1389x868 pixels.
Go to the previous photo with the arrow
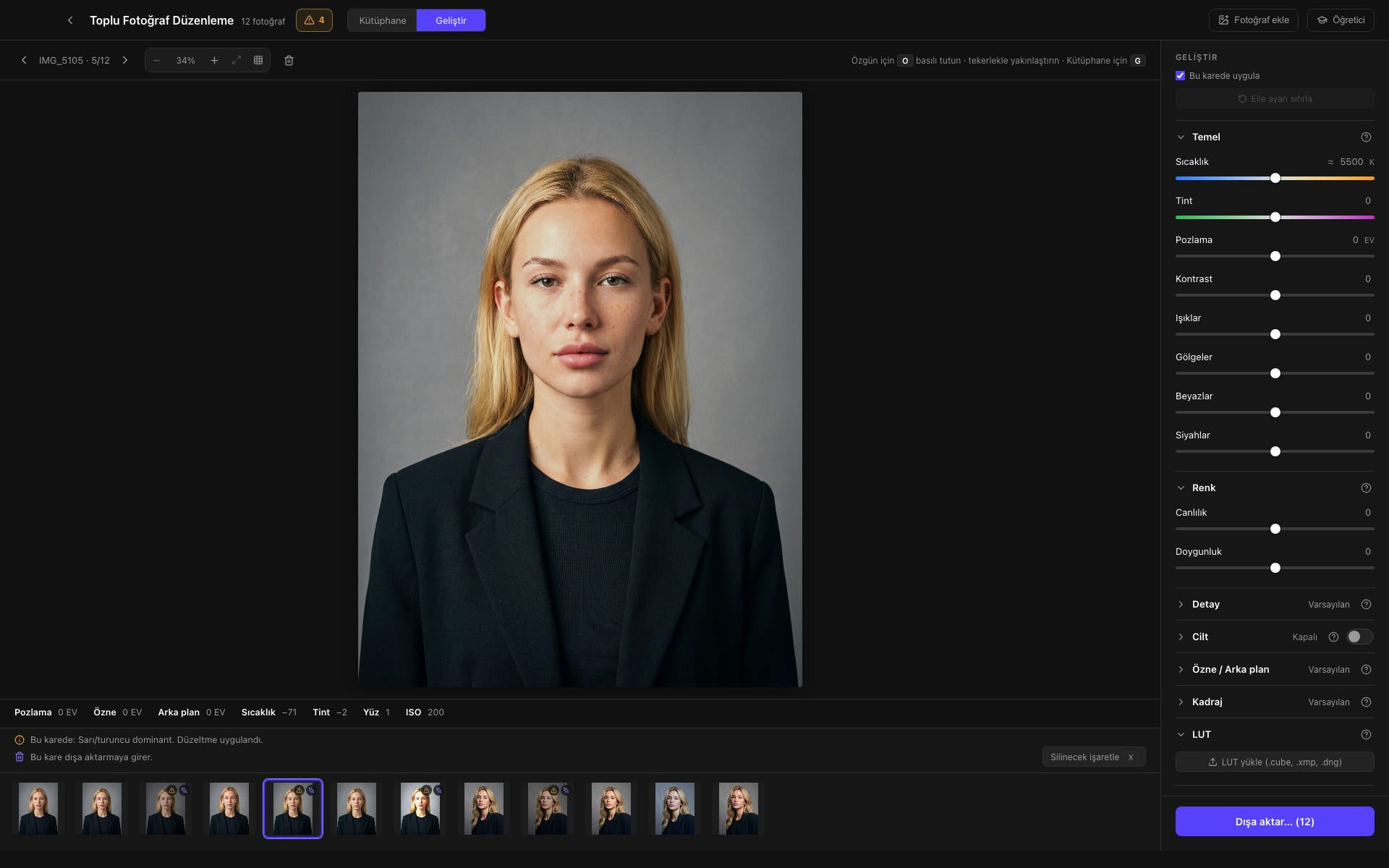click(x=24, y=60)
